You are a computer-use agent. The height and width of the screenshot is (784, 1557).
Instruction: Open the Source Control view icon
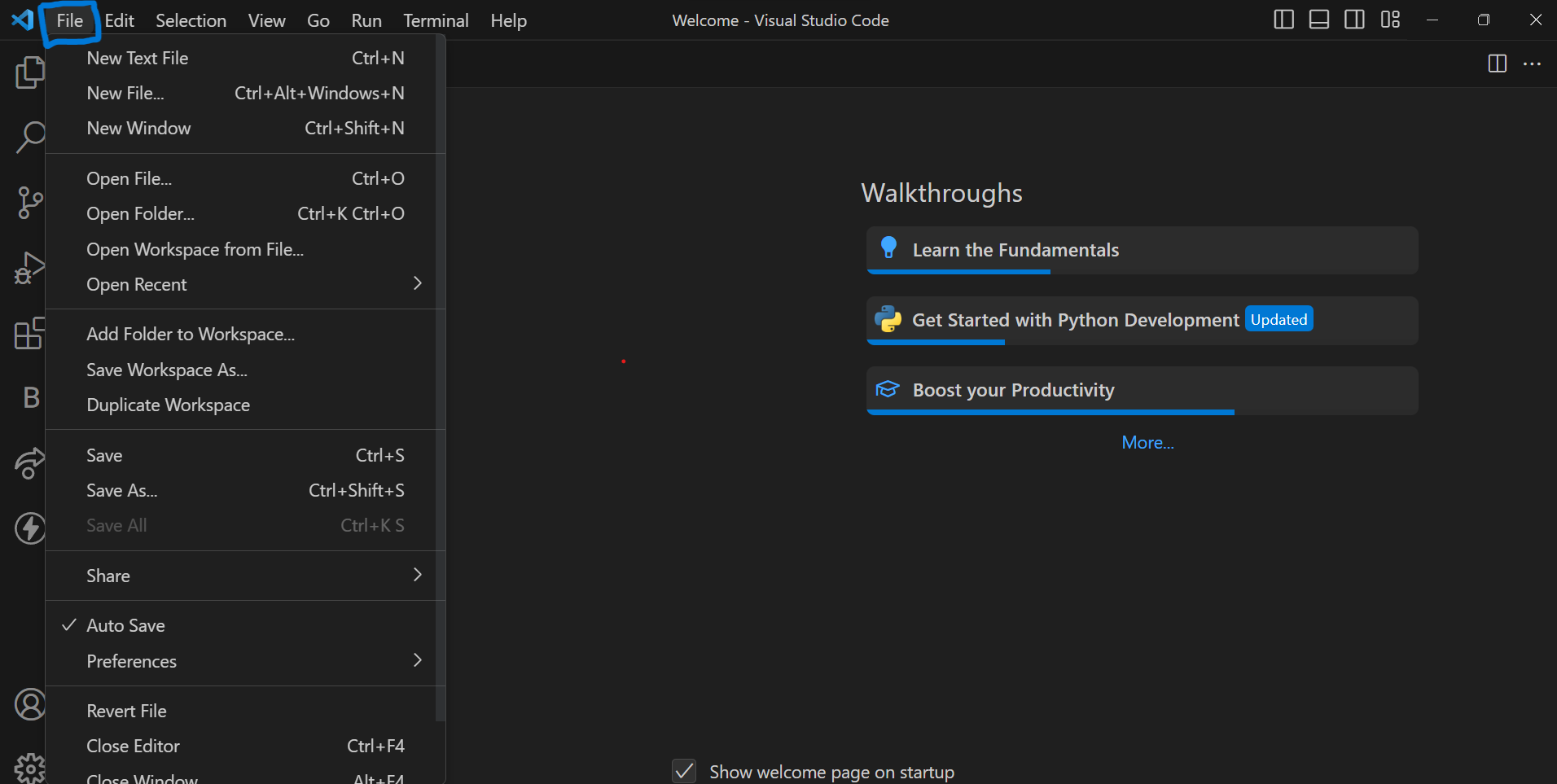[30, 203]
